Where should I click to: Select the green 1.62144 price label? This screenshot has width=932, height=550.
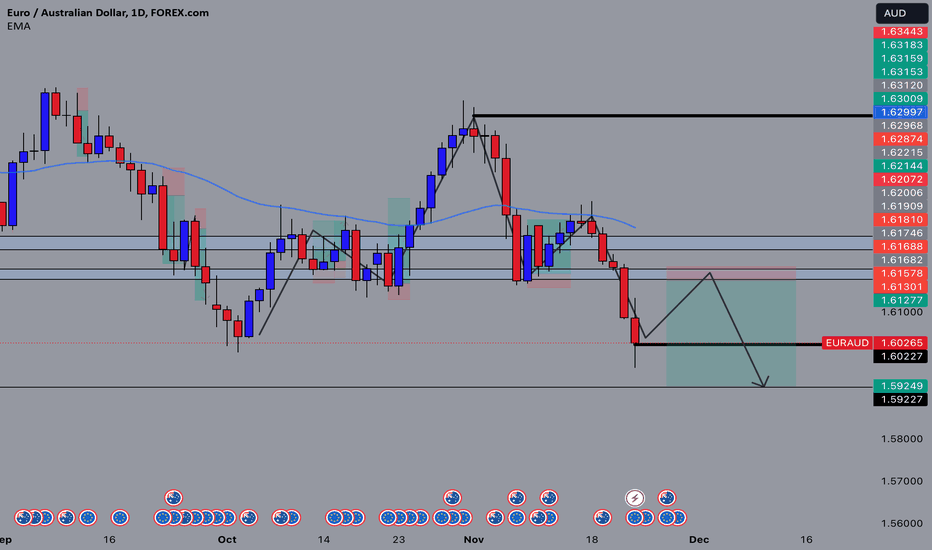coord(902,166)
